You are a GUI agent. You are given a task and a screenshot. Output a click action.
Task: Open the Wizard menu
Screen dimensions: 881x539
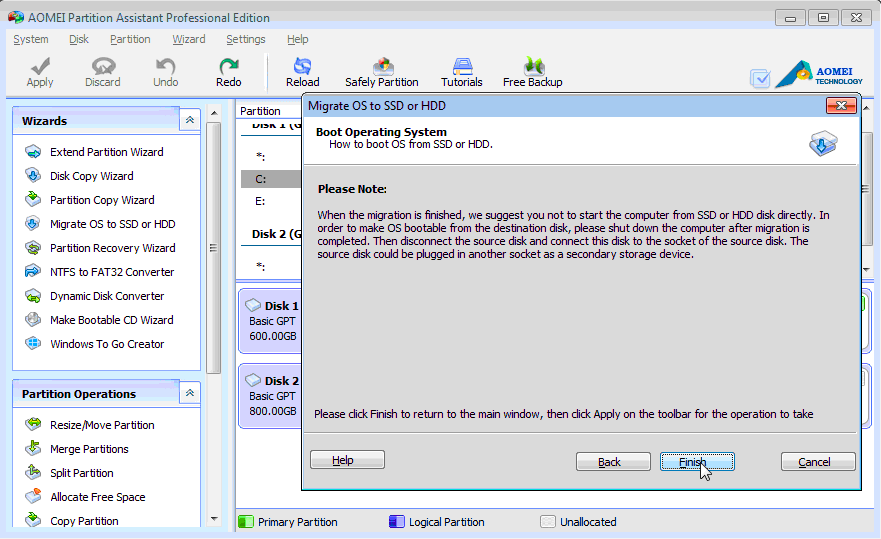pyautogui.click(x=189, y=39)
